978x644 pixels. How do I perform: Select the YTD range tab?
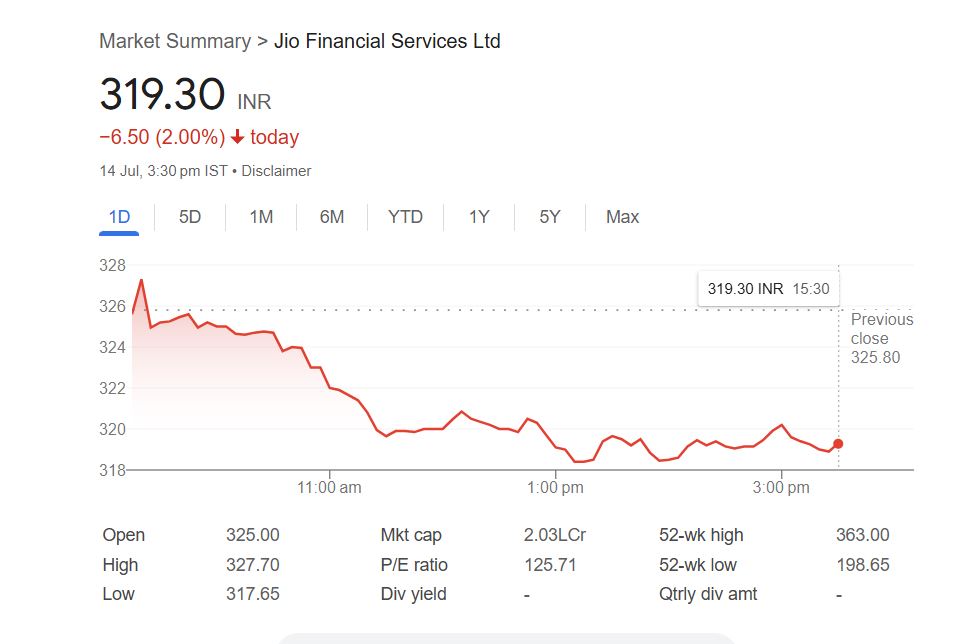click(405, 217)
